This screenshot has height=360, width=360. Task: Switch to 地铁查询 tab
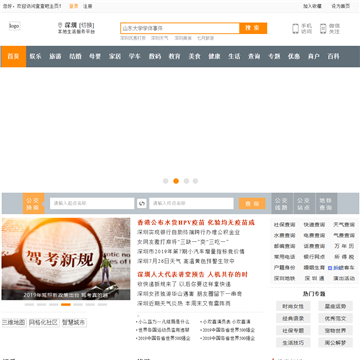(326, 204)
